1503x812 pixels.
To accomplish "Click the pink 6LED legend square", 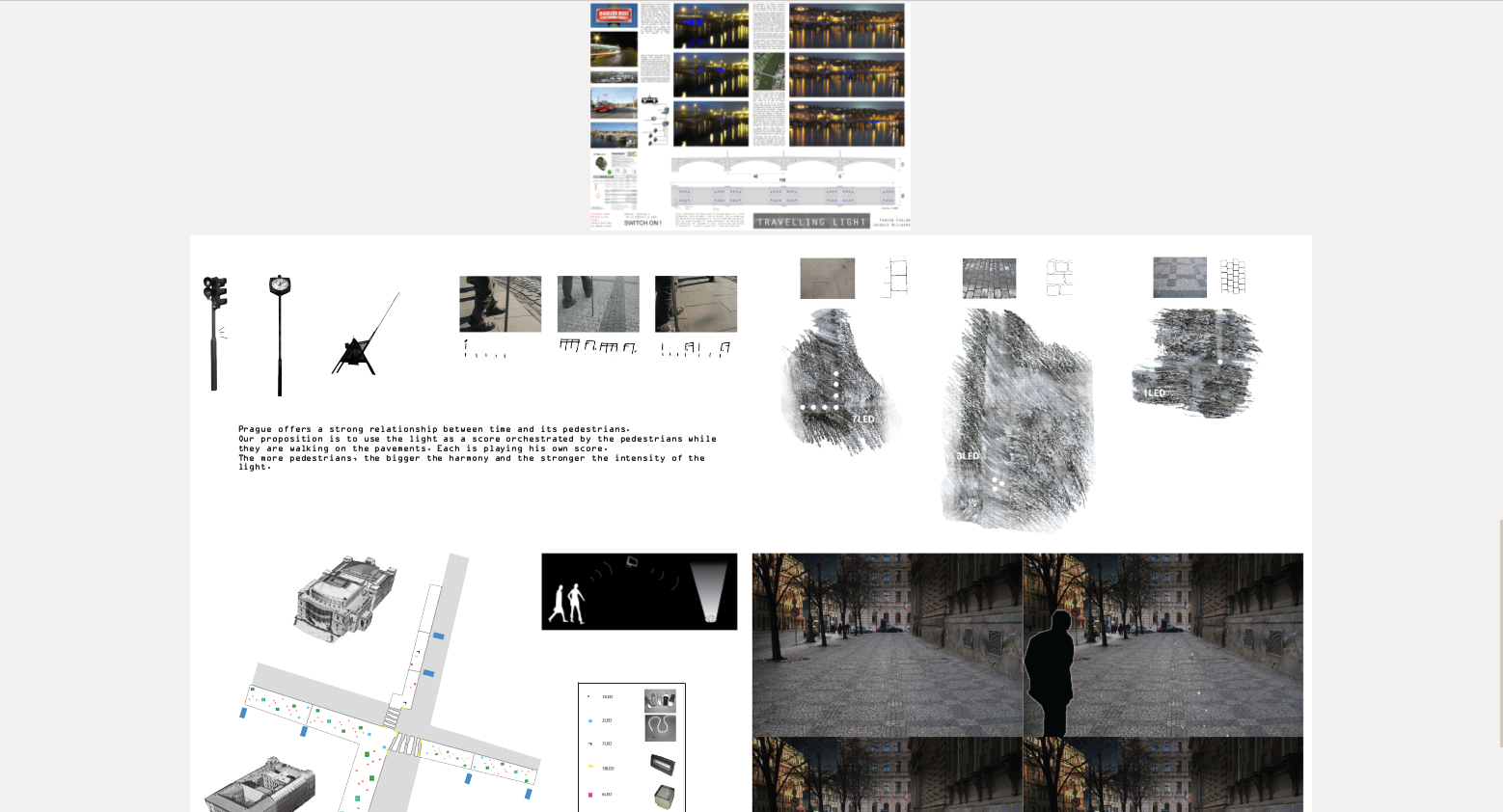I will click(x=590, y=795).
